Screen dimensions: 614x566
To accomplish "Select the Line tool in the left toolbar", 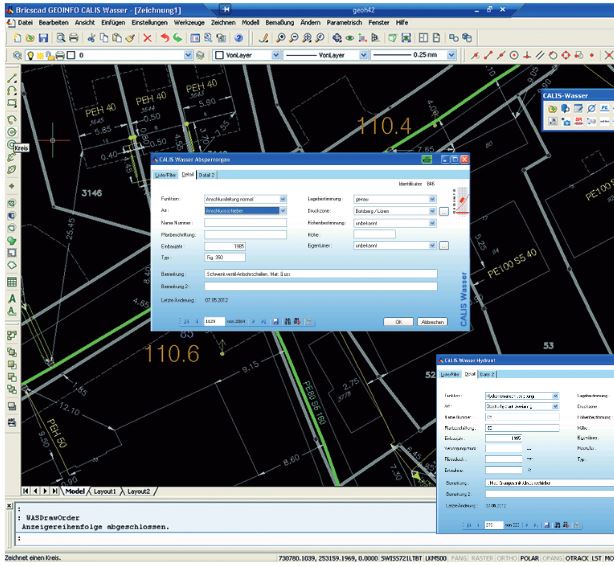I will coord(12,78).
